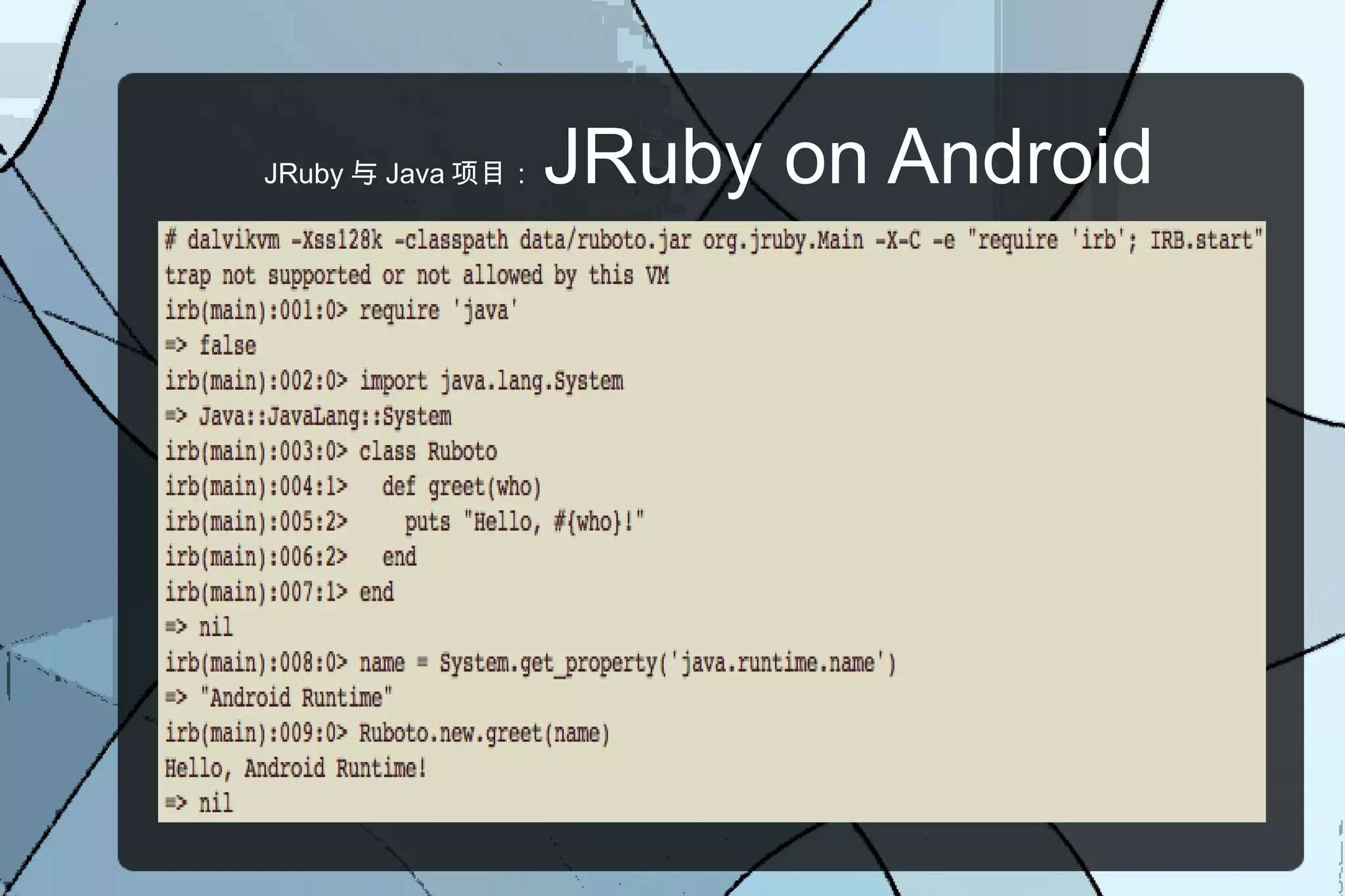Click 'Ruboto.new.greet(name)' line
The image size is (1345, 896).
click(387, 733)
